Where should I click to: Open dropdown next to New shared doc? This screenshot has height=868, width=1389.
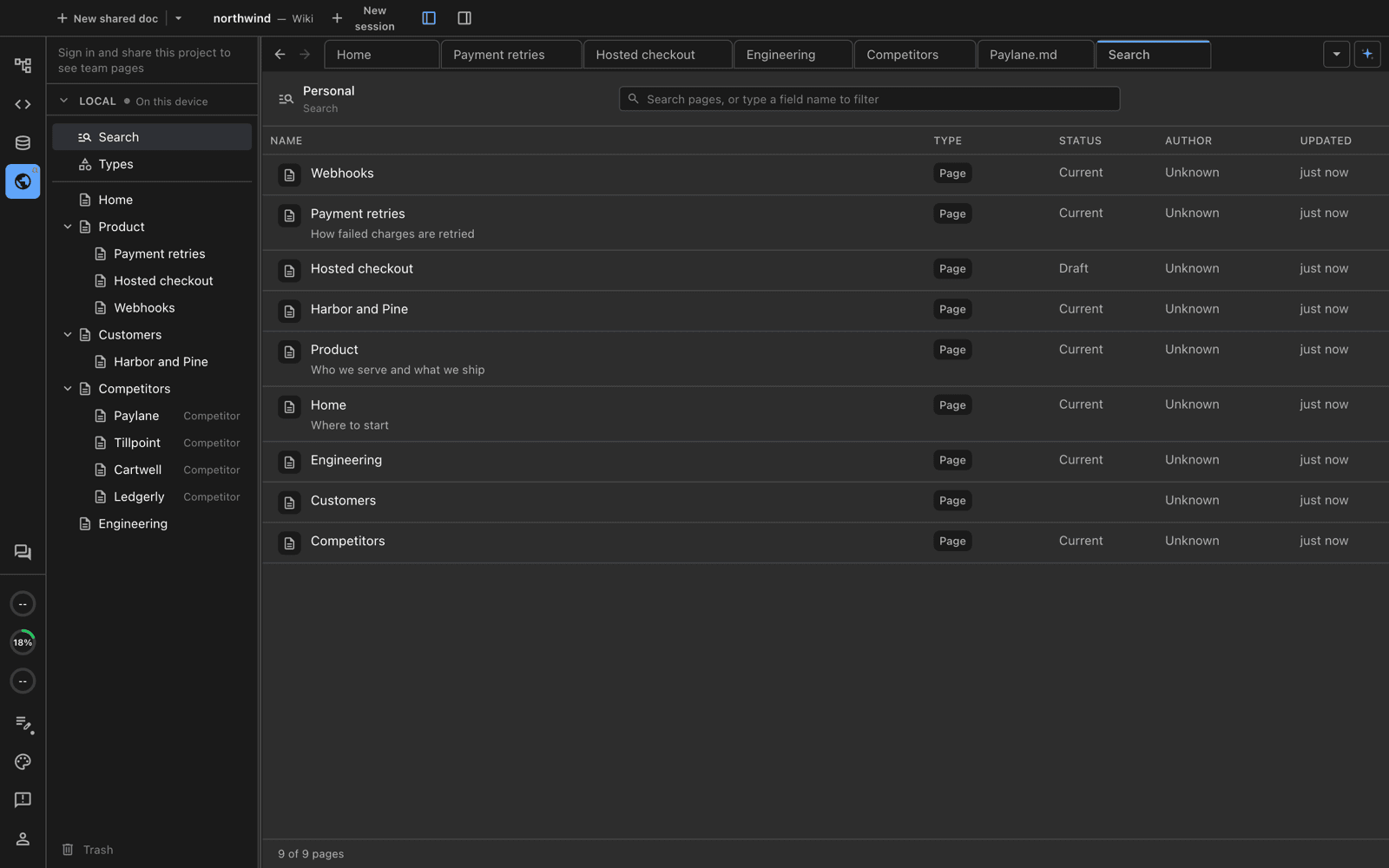[178, 18]
